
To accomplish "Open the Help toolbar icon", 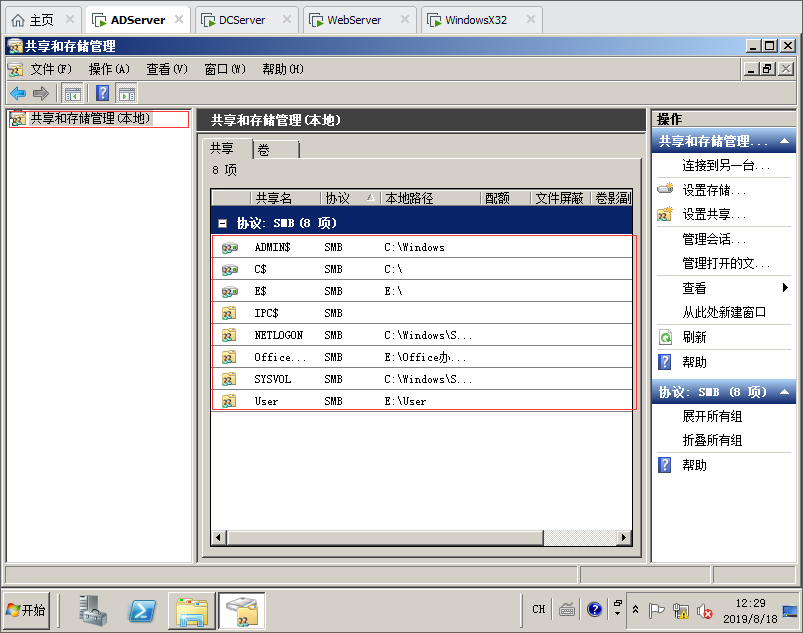I will (102, 93).
